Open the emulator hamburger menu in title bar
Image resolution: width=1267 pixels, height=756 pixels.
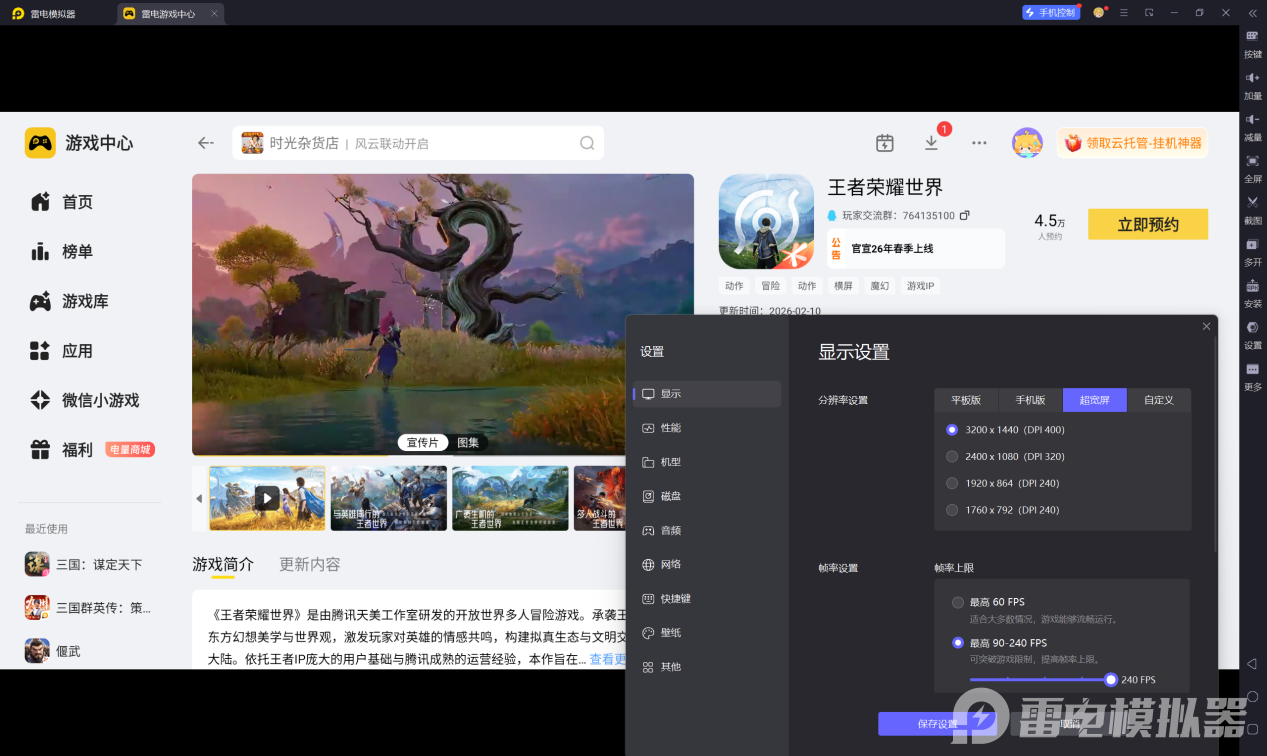1124,13
